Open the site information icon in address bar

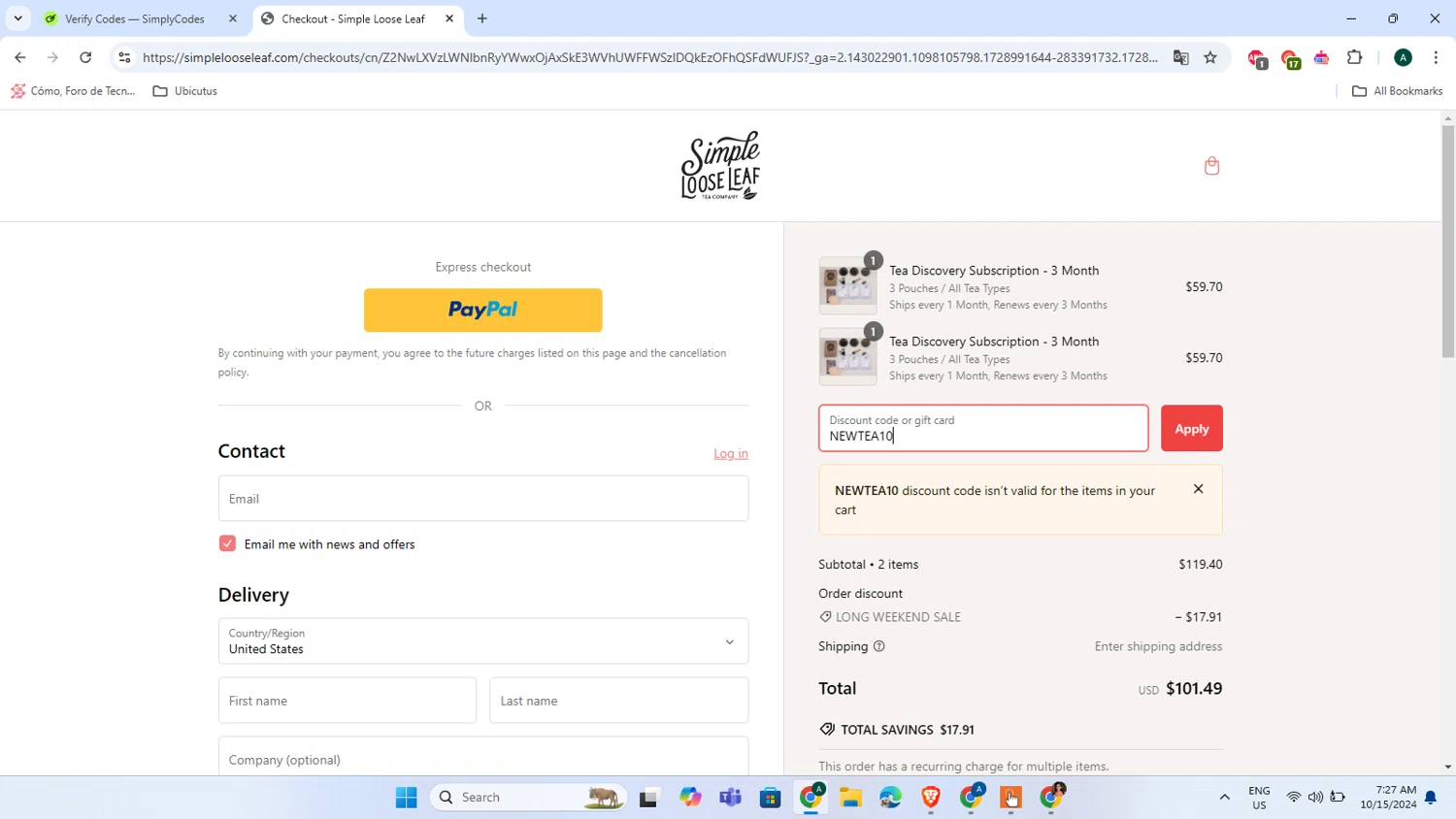124,57
